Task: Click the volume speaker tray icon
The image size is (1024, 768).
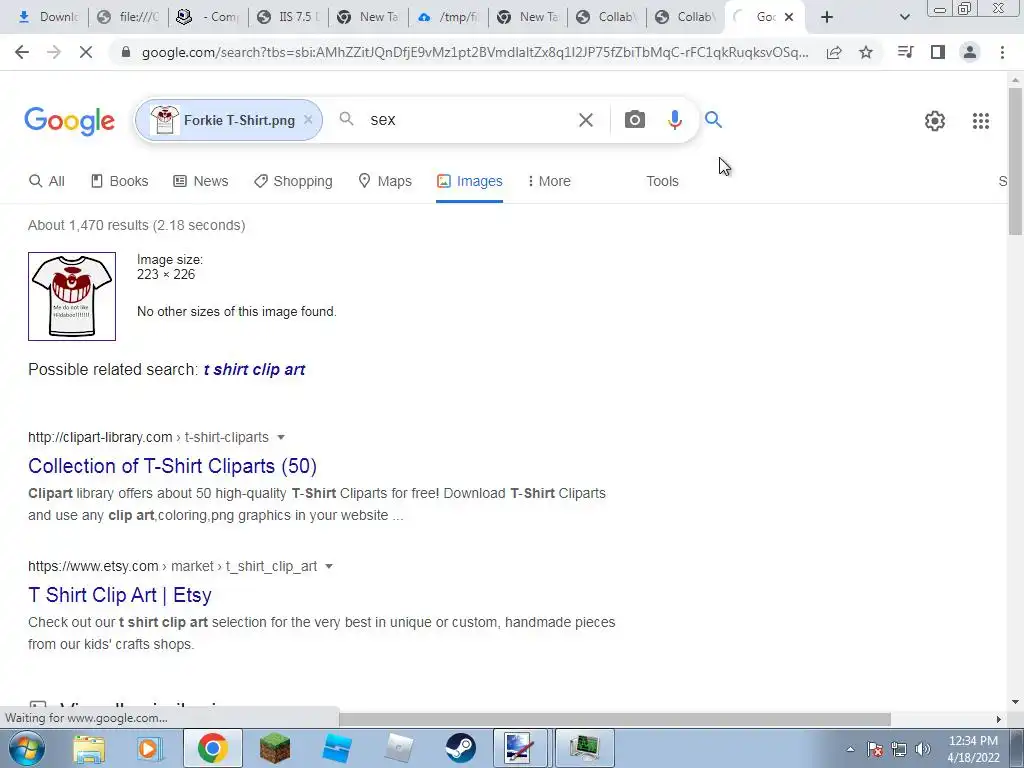Action: click(923, 749)
